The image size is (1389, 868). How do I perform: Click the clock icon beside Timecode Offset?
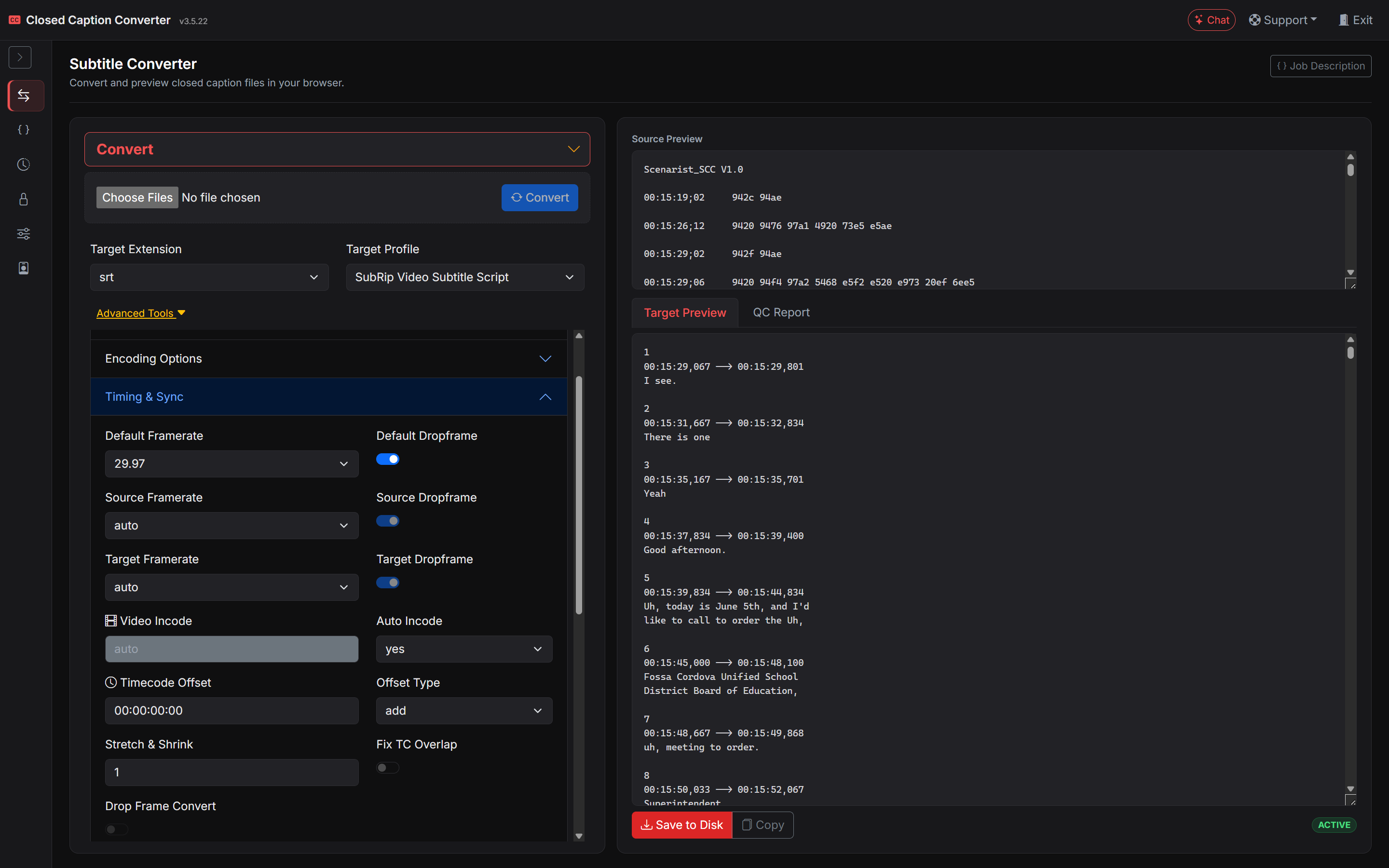pyautogui.click(x=111, y=682)
